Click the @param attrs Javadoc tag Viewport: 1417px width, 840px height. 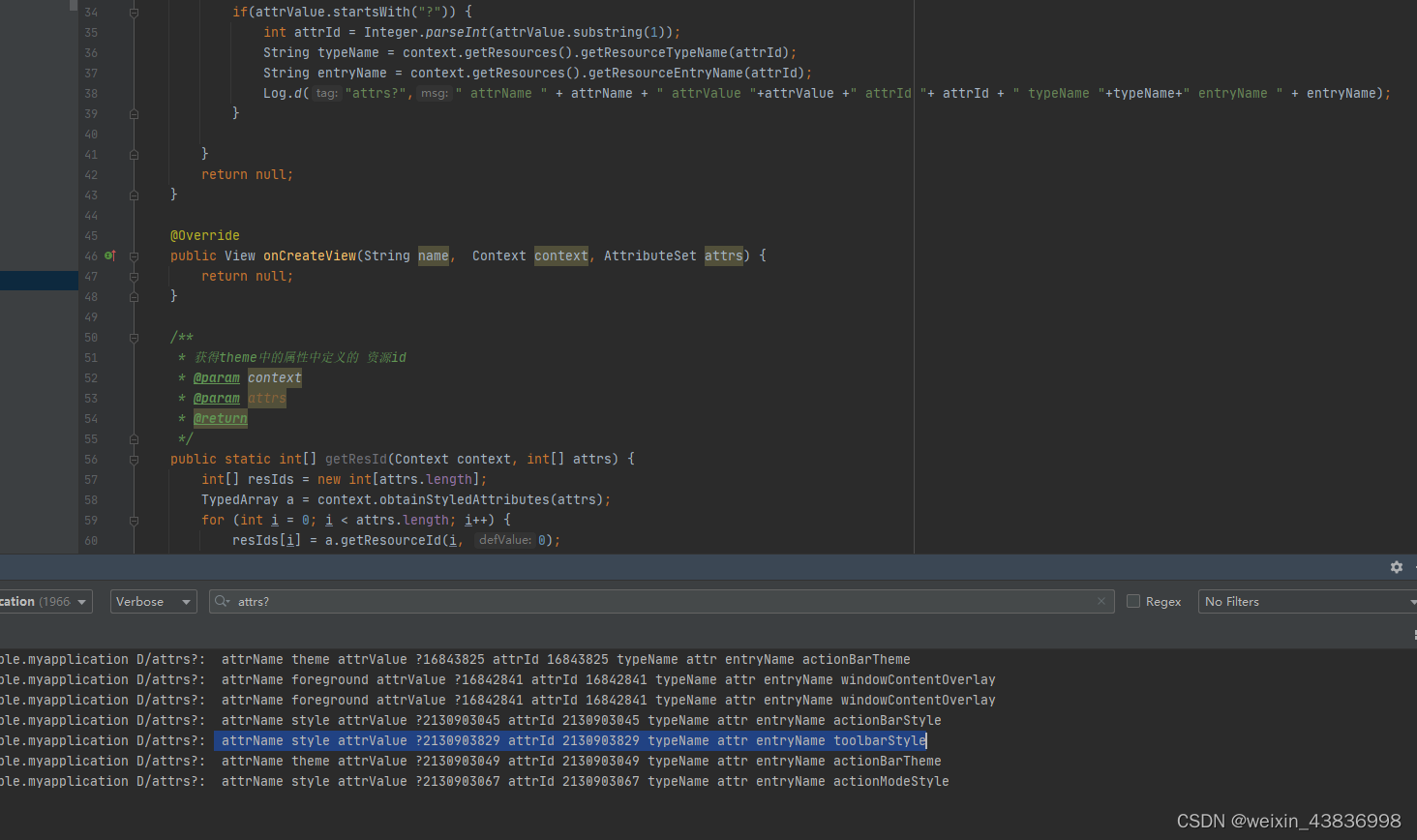(217, 398)
